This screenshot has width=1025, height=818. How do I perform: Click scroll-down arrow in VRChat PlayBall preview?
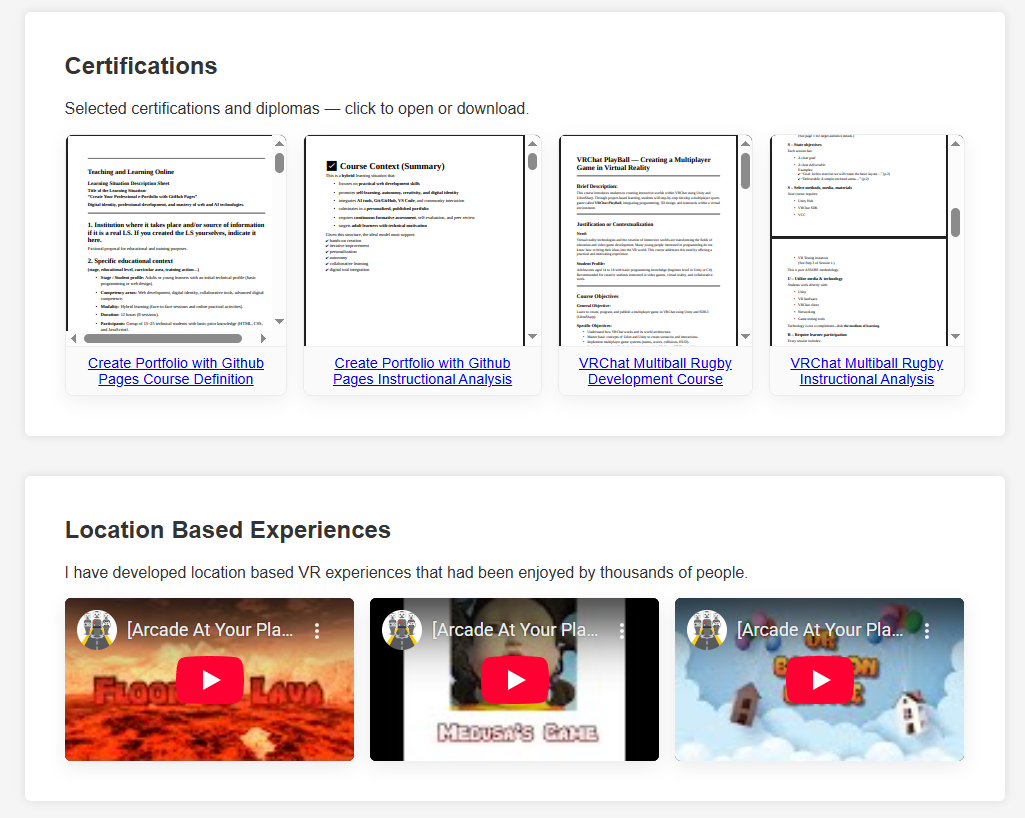(745, 337)
